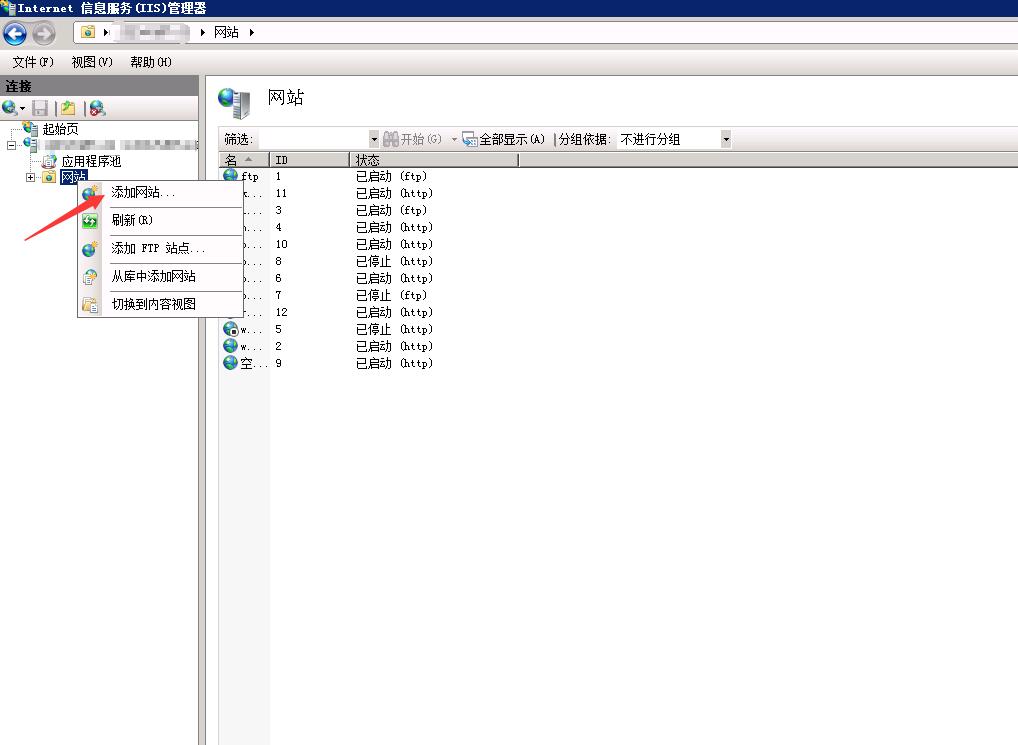Choose 切换到内容视图 from context menu
This screenshot has width=1018, height=745.
(160, 304)
